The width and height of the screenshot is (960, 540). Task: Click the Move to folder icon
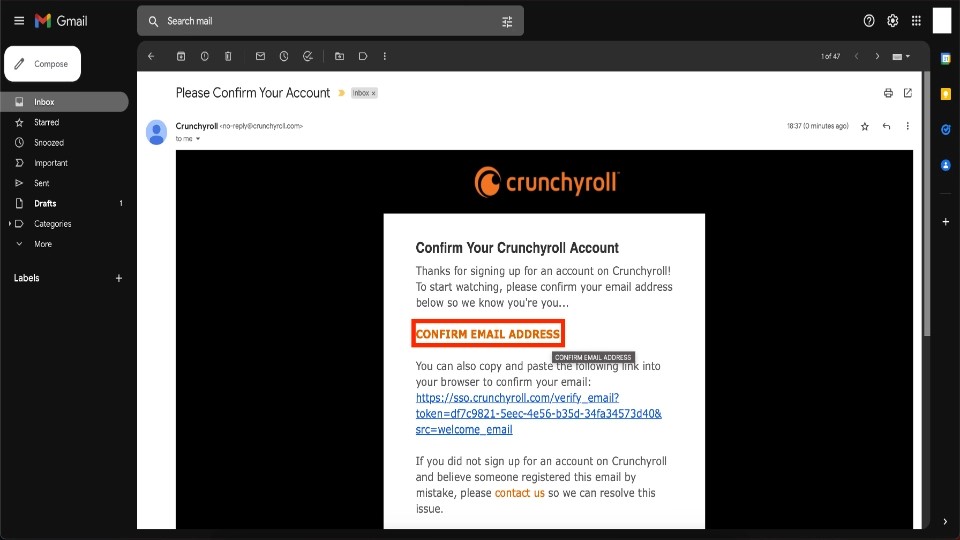(x=339, y=56)
